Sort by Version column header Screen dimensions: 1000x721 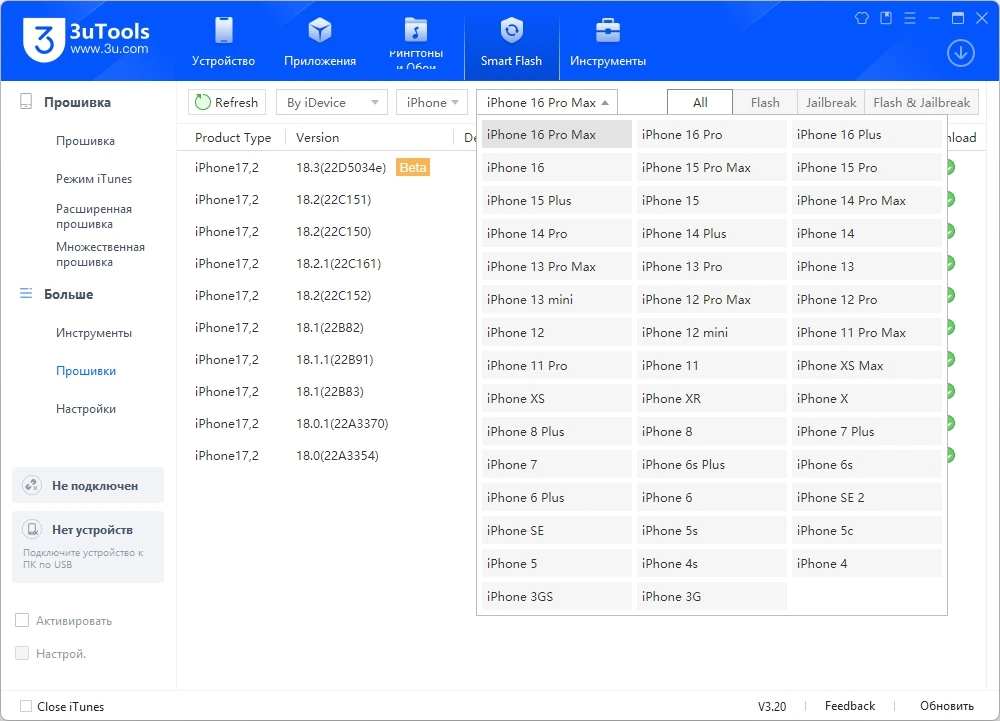tap(317, 138)
